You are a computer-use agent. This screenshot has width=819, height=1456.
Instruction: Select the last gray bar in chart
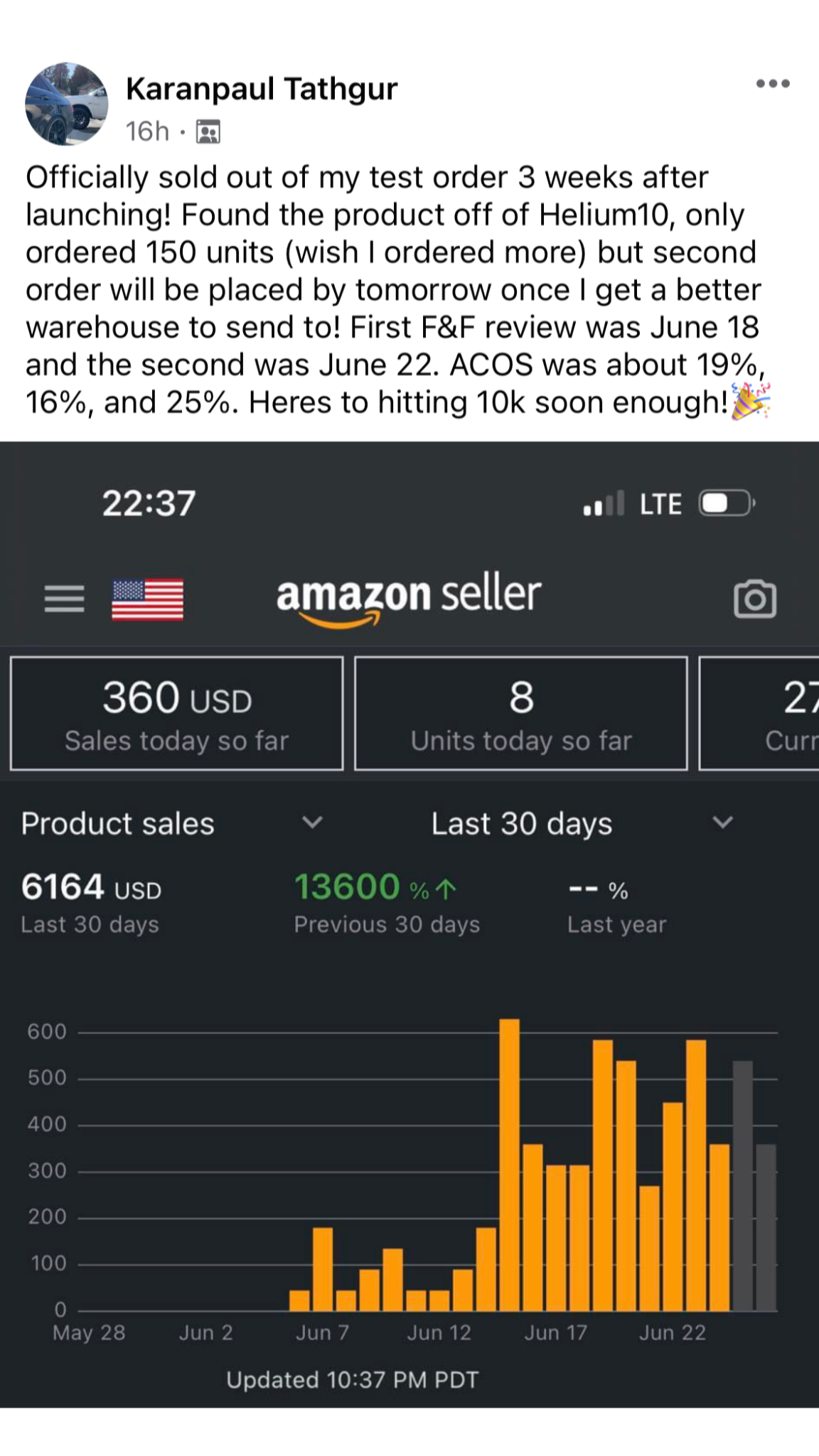(x=766, y=1228)
